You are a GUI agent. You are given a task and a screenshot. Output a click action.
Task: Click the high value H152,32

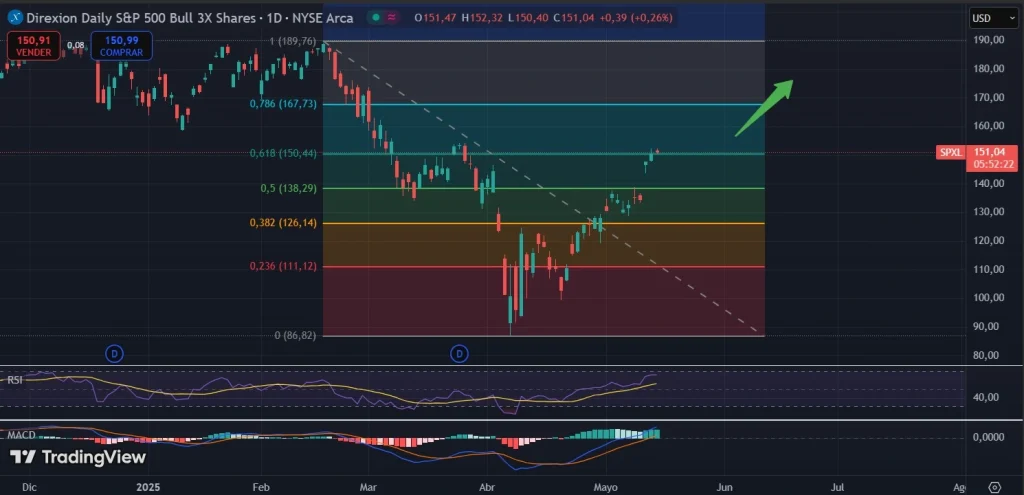pos(482,18)
